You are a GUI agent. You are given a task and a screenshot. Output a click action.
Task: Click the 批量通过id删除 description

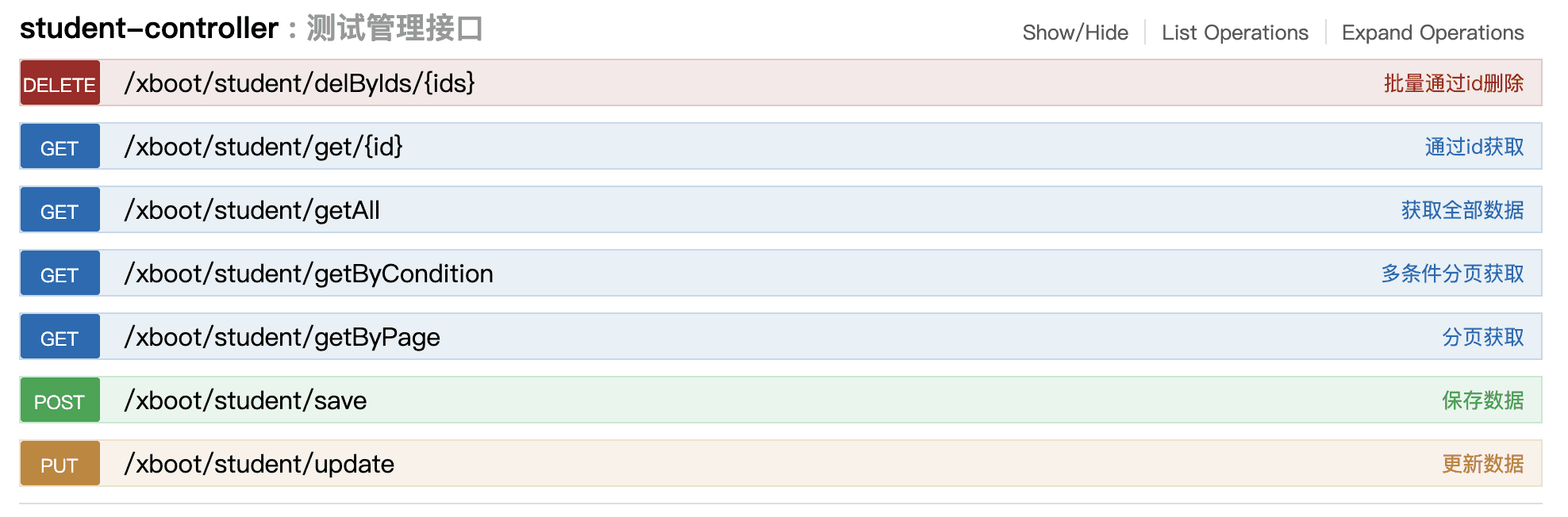pyautogui.click(x=1453, y=83)
